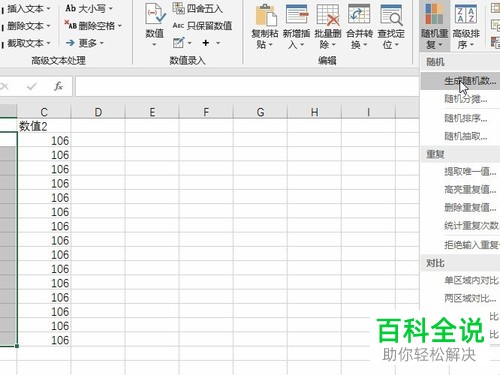Choose 随机排序... from the menu
Screen dimensions: 500x375
click(x=460, y=118)
